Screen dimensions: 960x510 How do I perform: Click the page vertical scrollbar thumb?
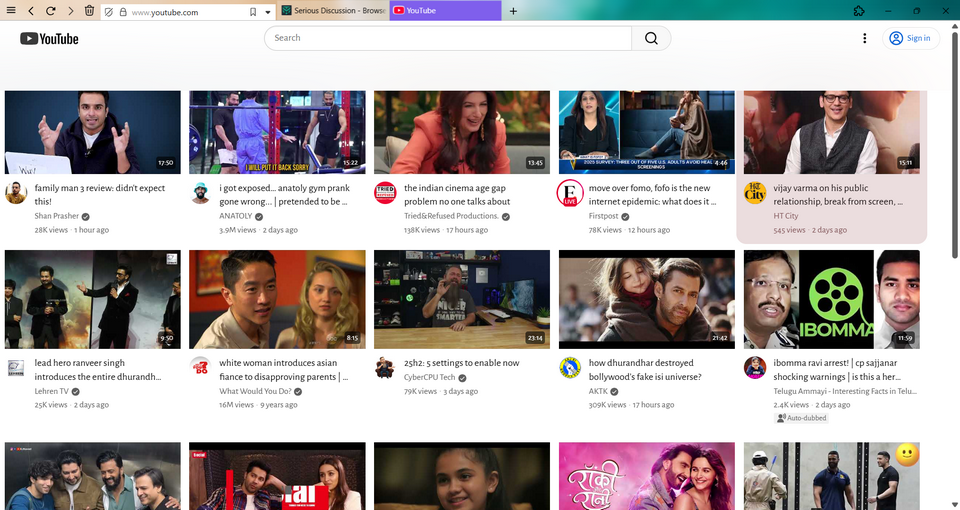tap(954, 144)
